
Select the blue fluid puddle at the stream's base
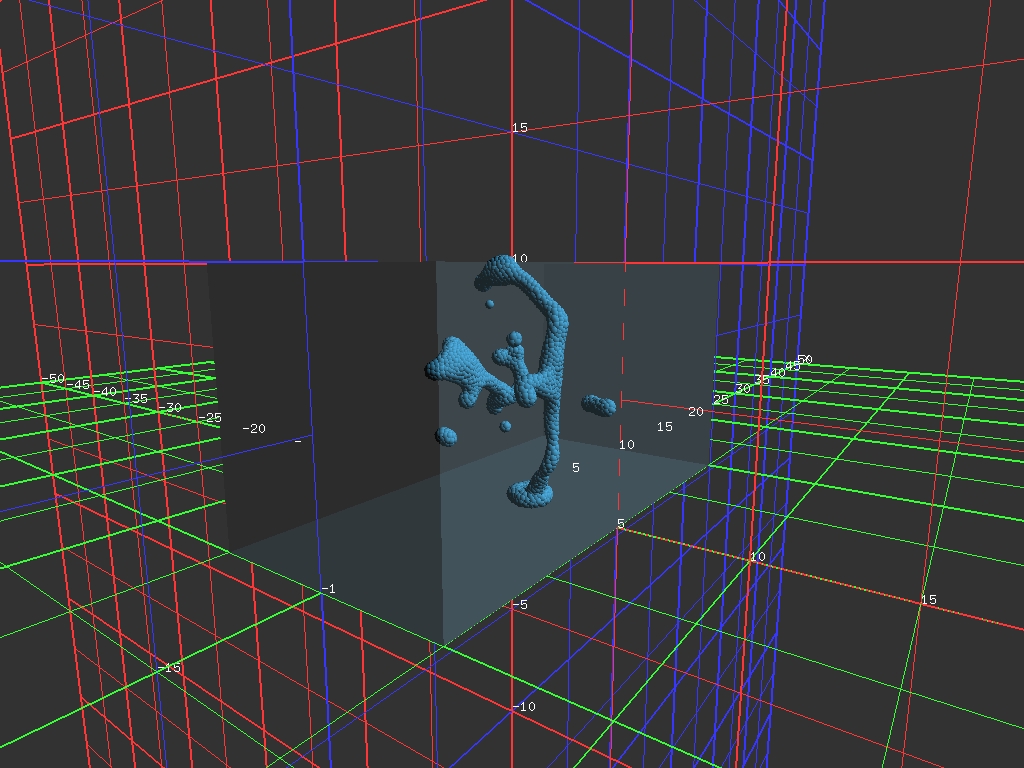[530, 493]
